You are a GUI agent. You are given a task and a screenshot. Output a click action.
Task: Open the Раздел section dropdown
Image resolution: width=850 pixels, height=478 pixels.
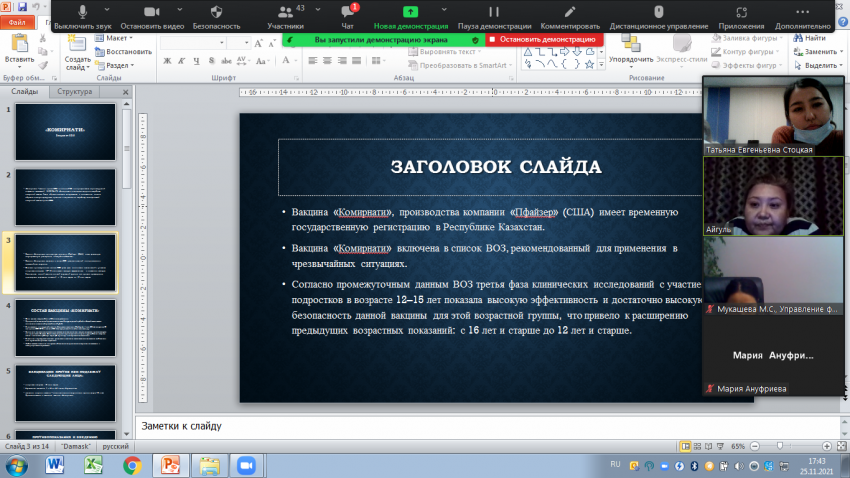coord(115,65)
